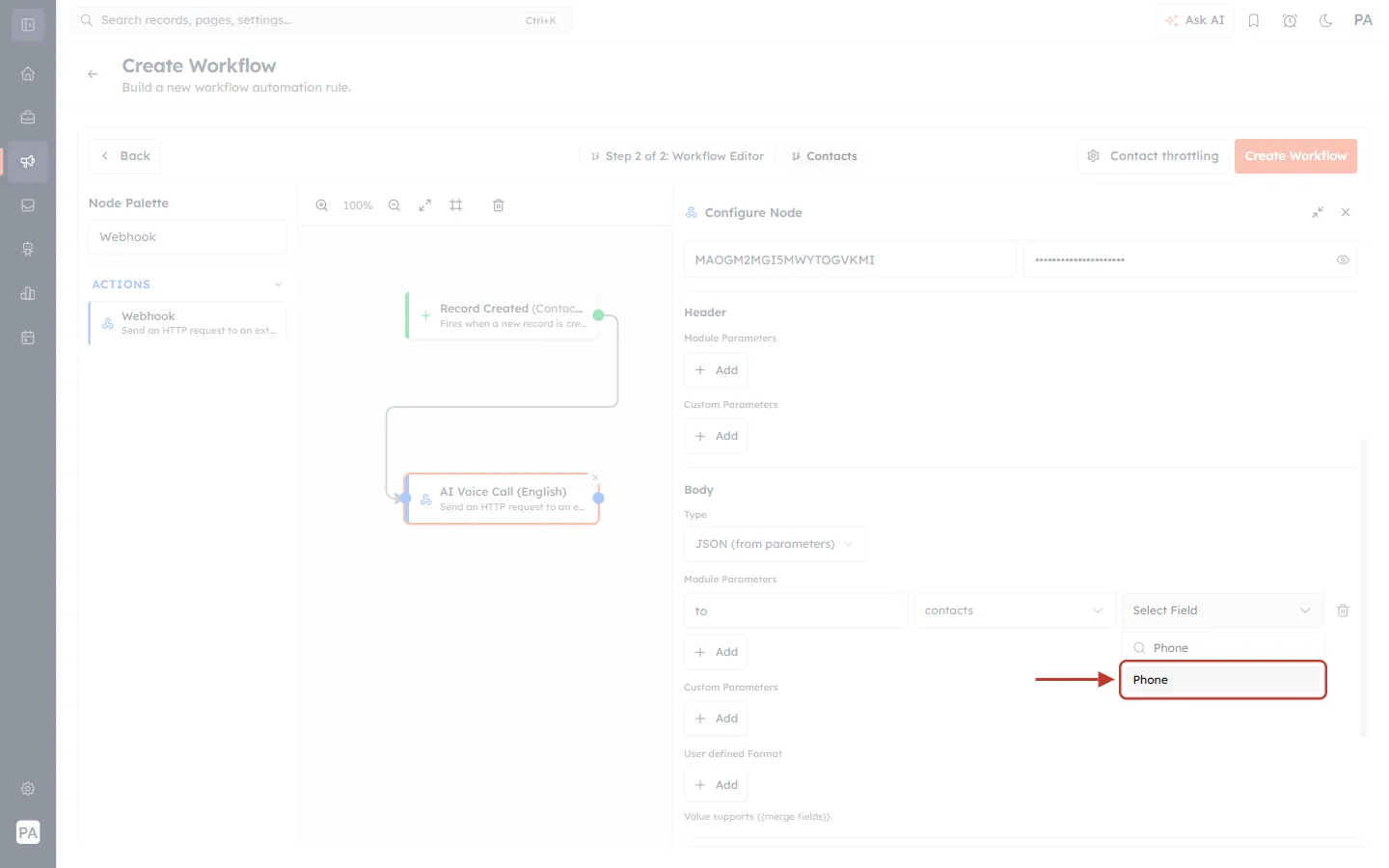The image size is (1389, 868).
Task: Click the global search records field
Action: (x=320, y=20)
